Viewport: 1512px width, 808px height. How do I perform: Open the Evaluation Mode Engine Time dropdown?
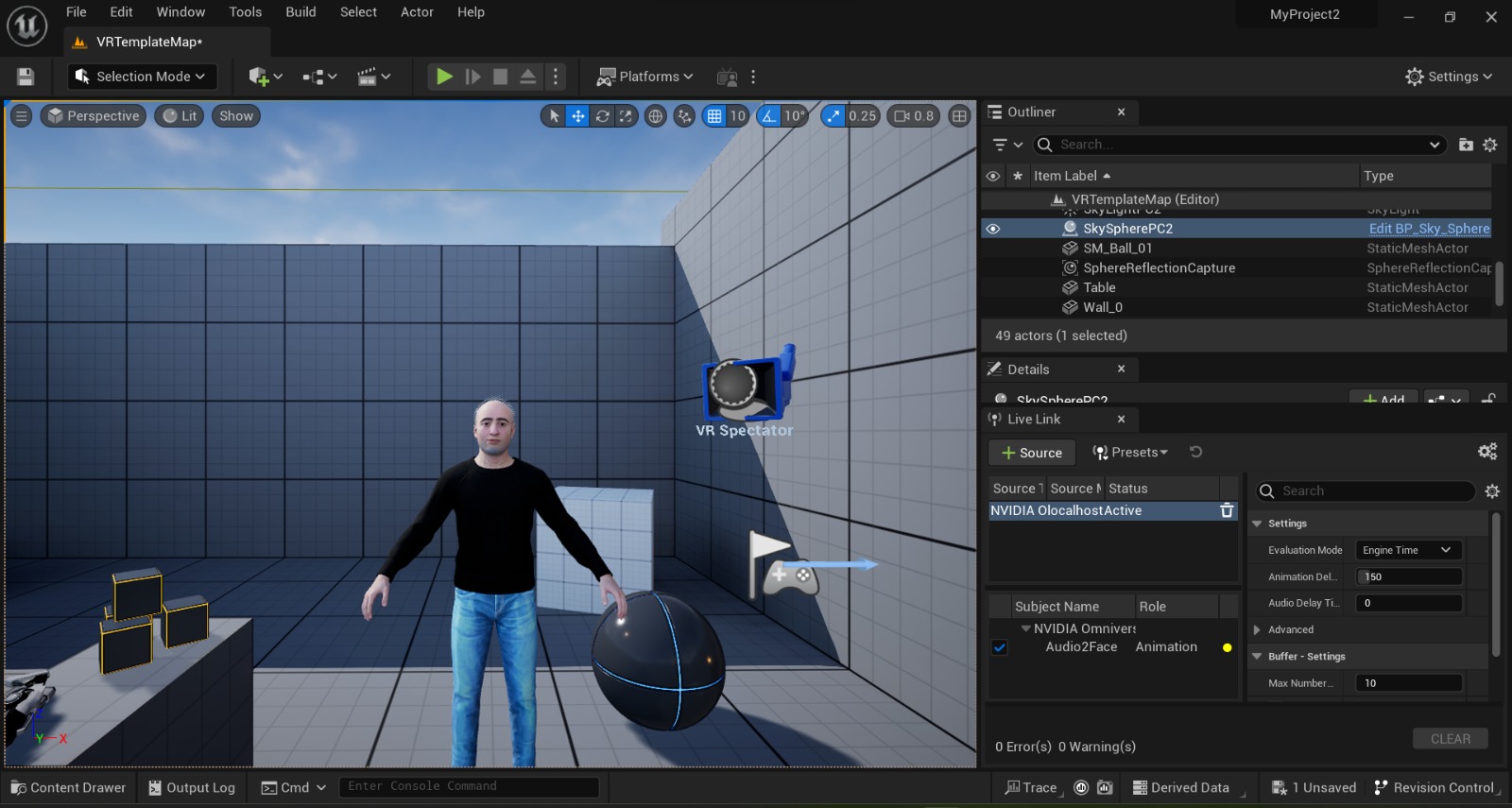tap(1407, 550)
